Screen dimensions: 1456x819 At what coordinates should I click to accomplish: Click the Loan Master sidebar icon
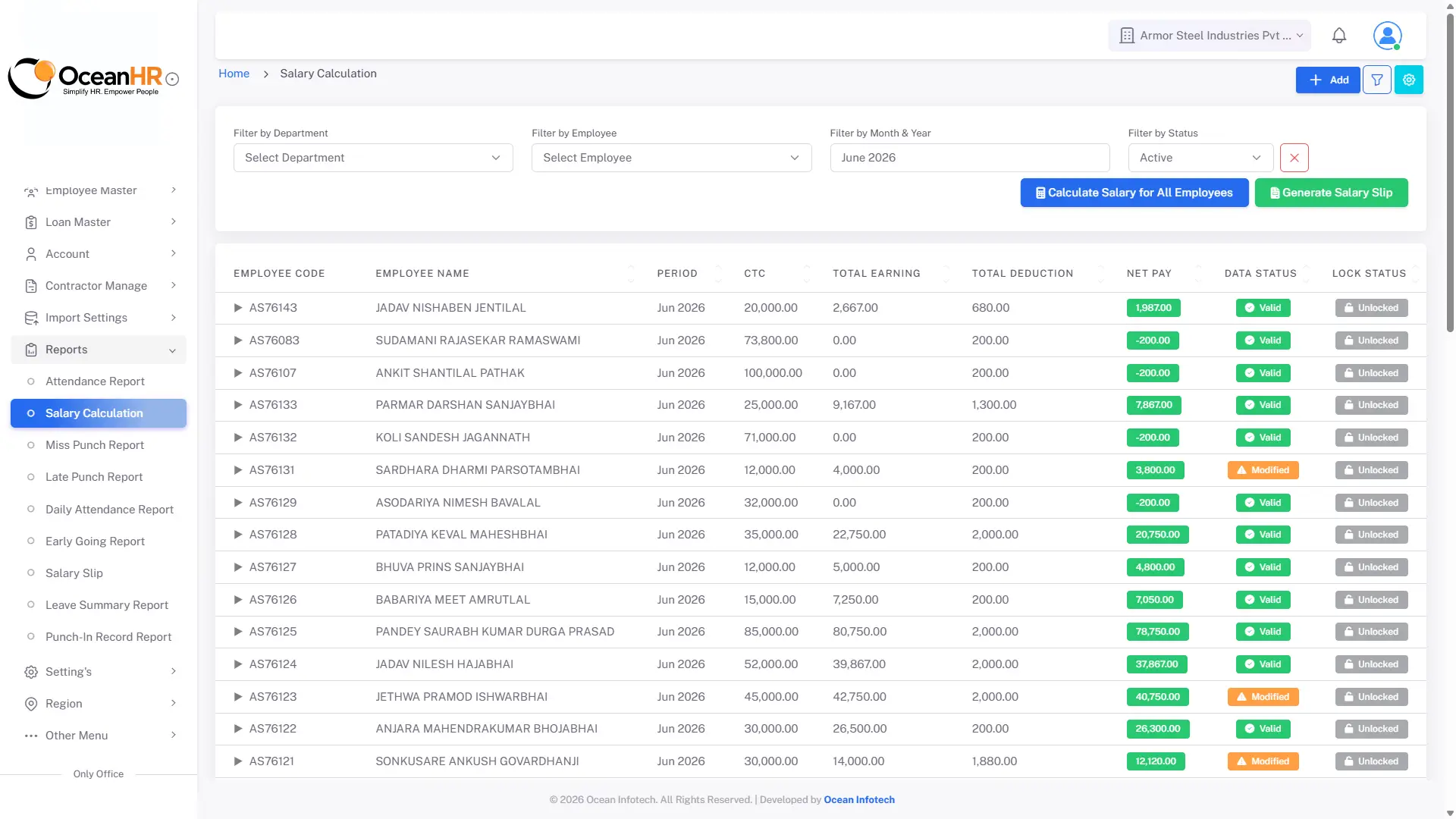click(31, 222)
